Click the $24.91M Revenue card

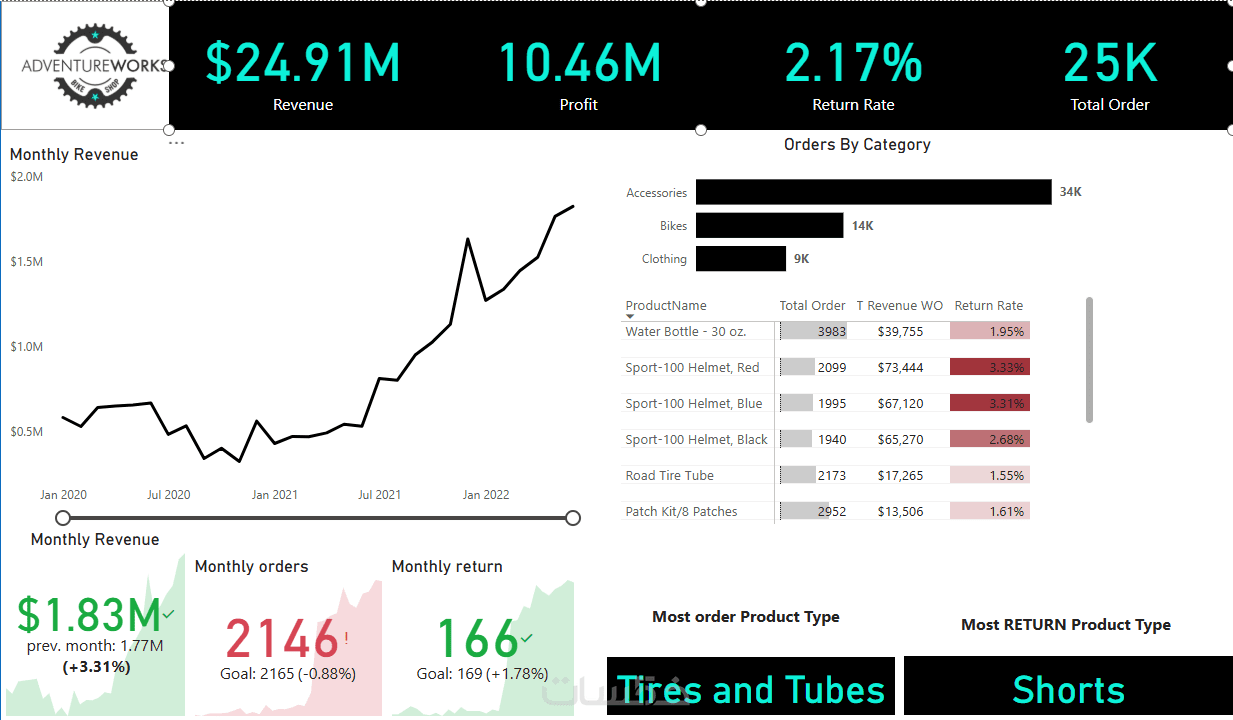click(x=303, y=72)
